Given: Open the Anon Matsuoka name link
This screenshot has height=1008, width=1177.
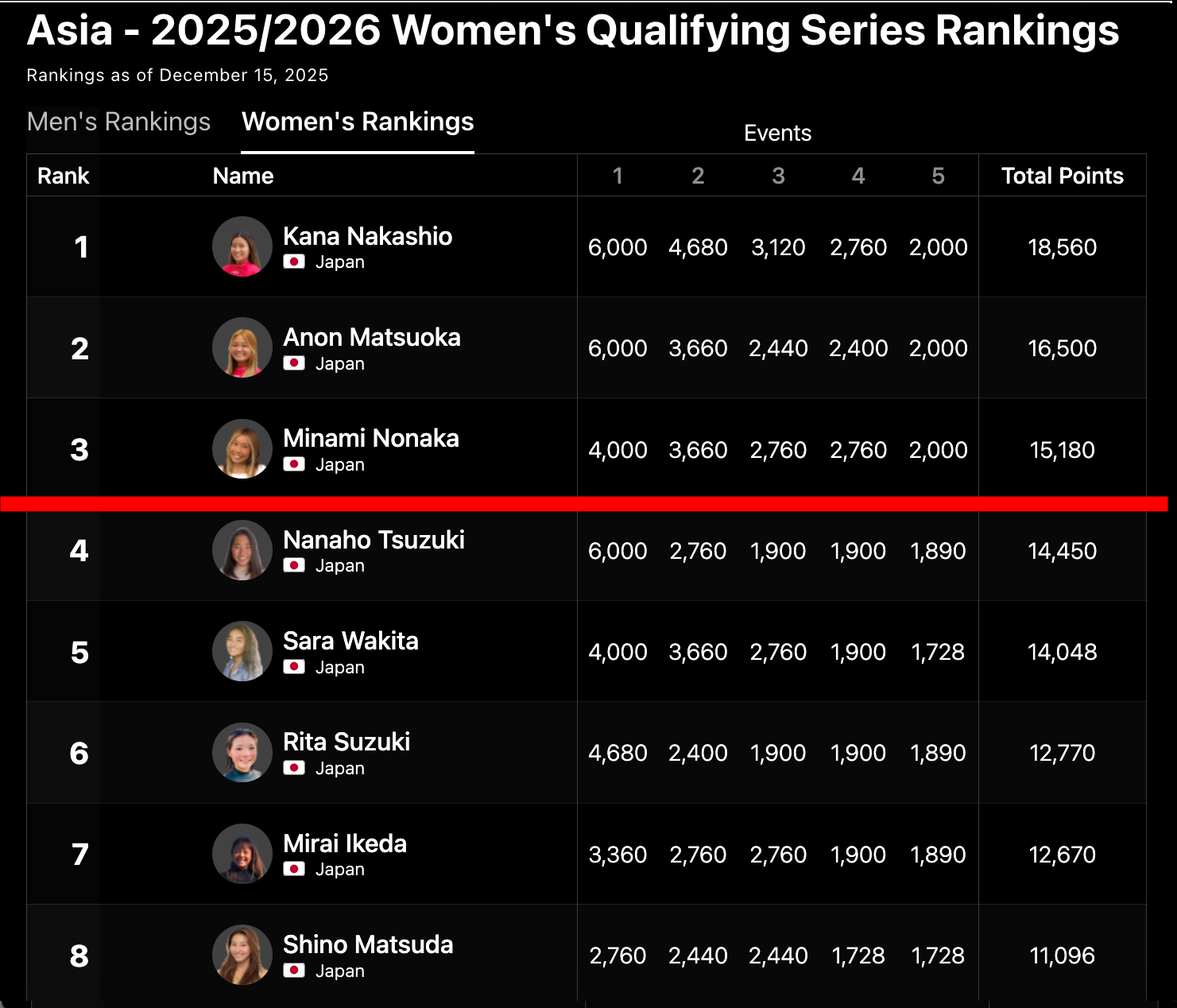Looking at the screenshot, I should 371,337.
